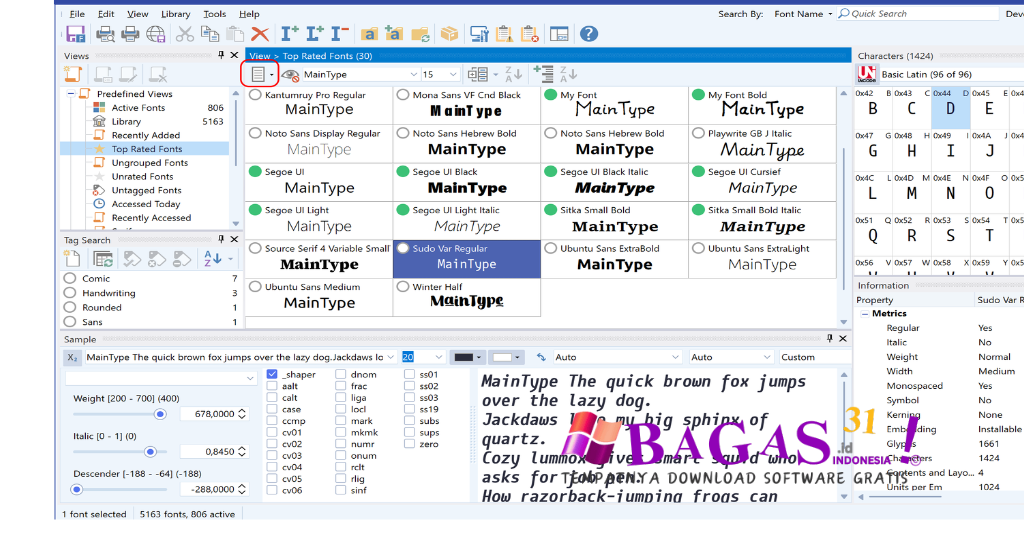Screen dimensions: 1024x538
Task: Click the Uninstall fonts icon with minus
Action: coord(340,34)
